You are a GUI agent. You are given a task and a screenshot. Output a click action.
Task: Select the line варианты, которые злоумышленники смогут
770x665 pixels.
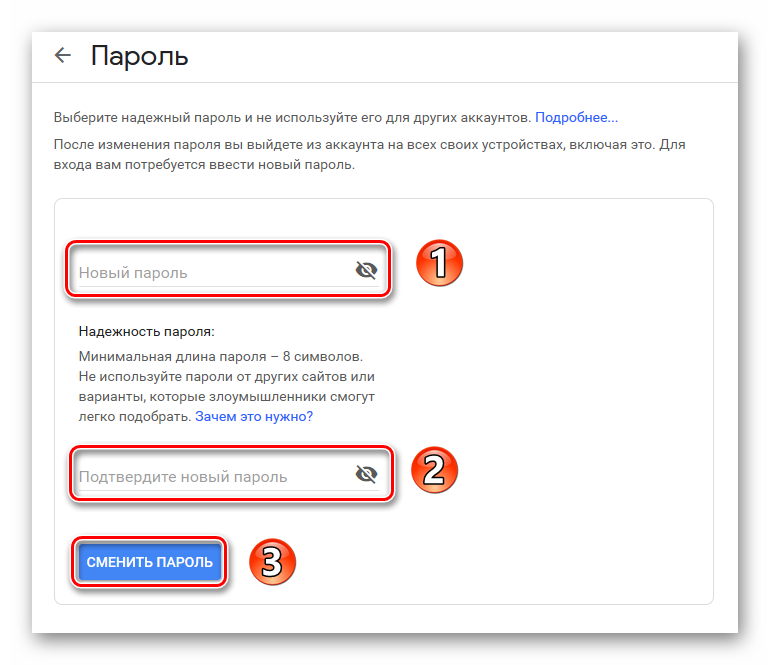tap(226, 396)
